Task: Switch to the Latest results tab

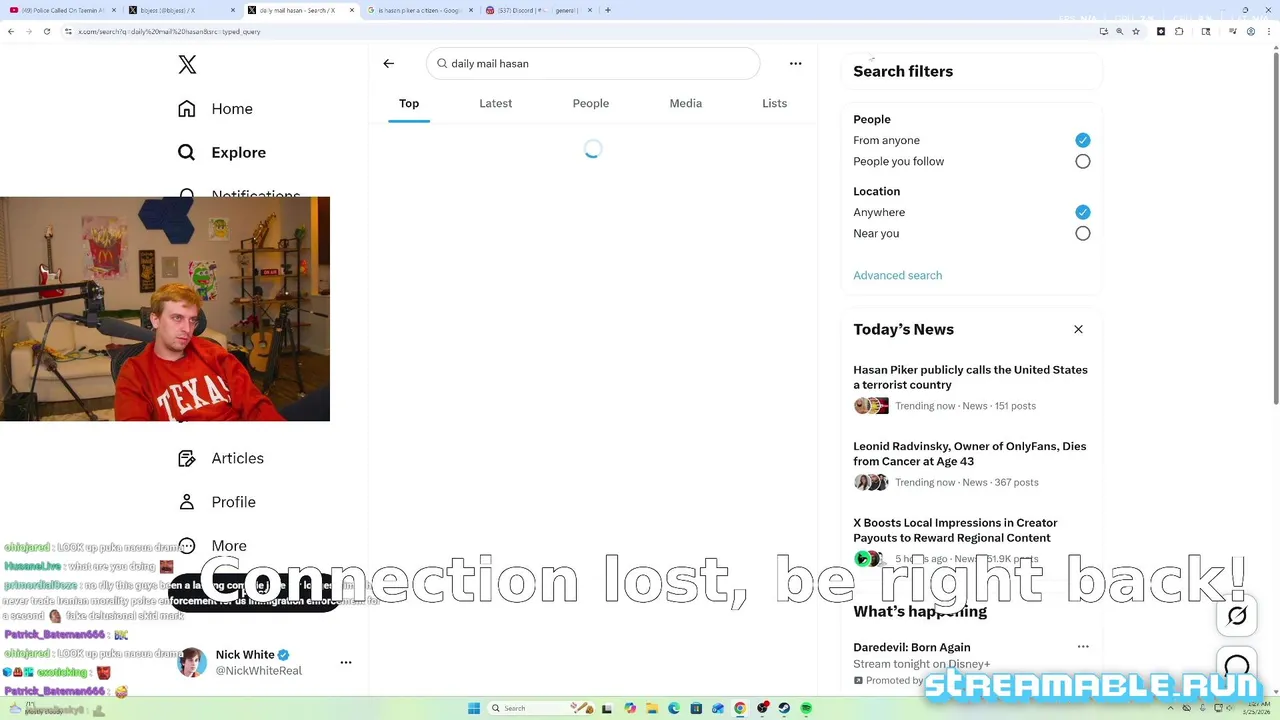Action: click(x=495, y=103)
